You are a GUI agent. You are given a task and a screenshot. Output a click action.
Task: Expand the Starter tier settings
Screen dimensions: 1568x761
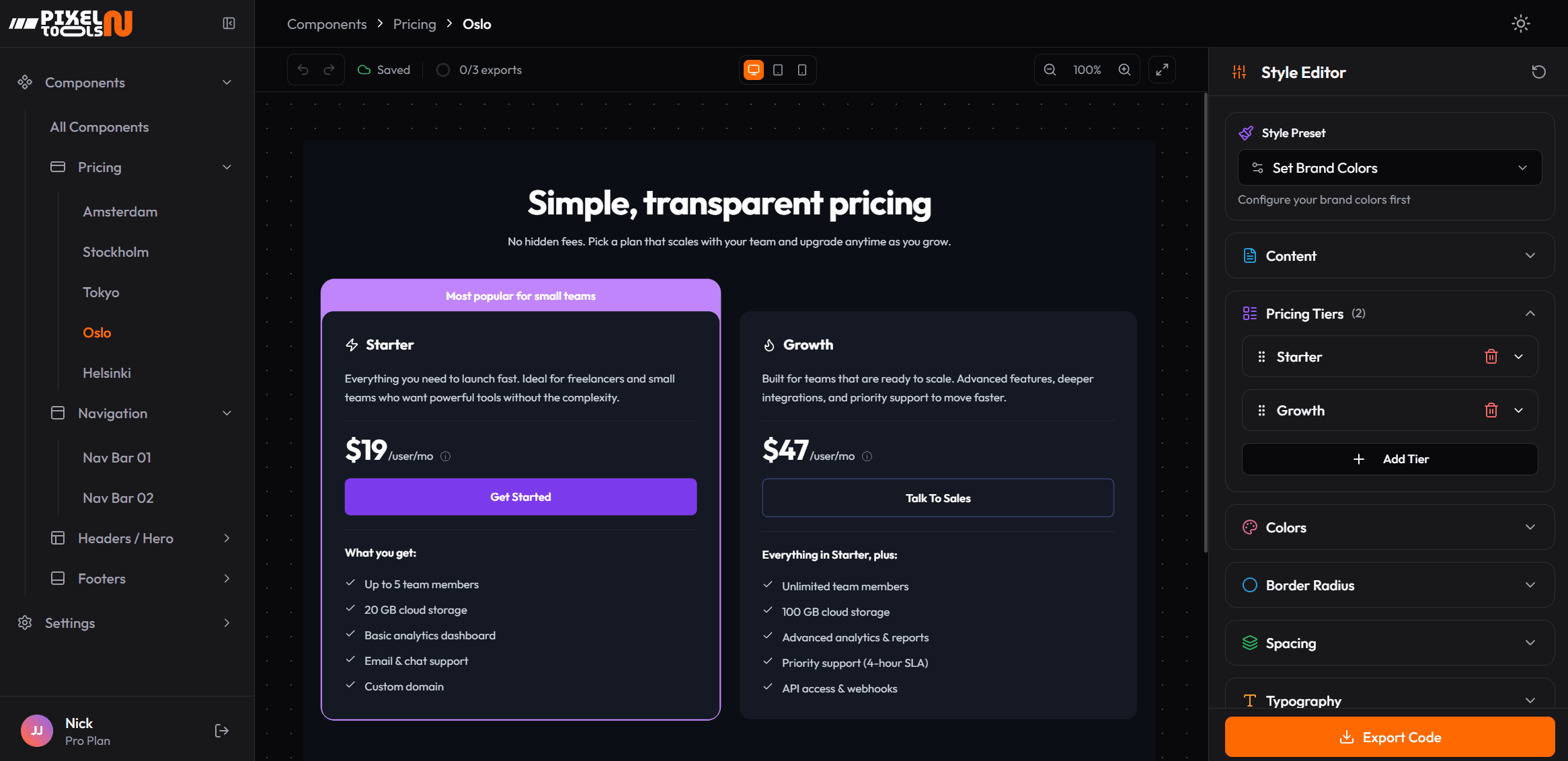[x=1518, y=356]
